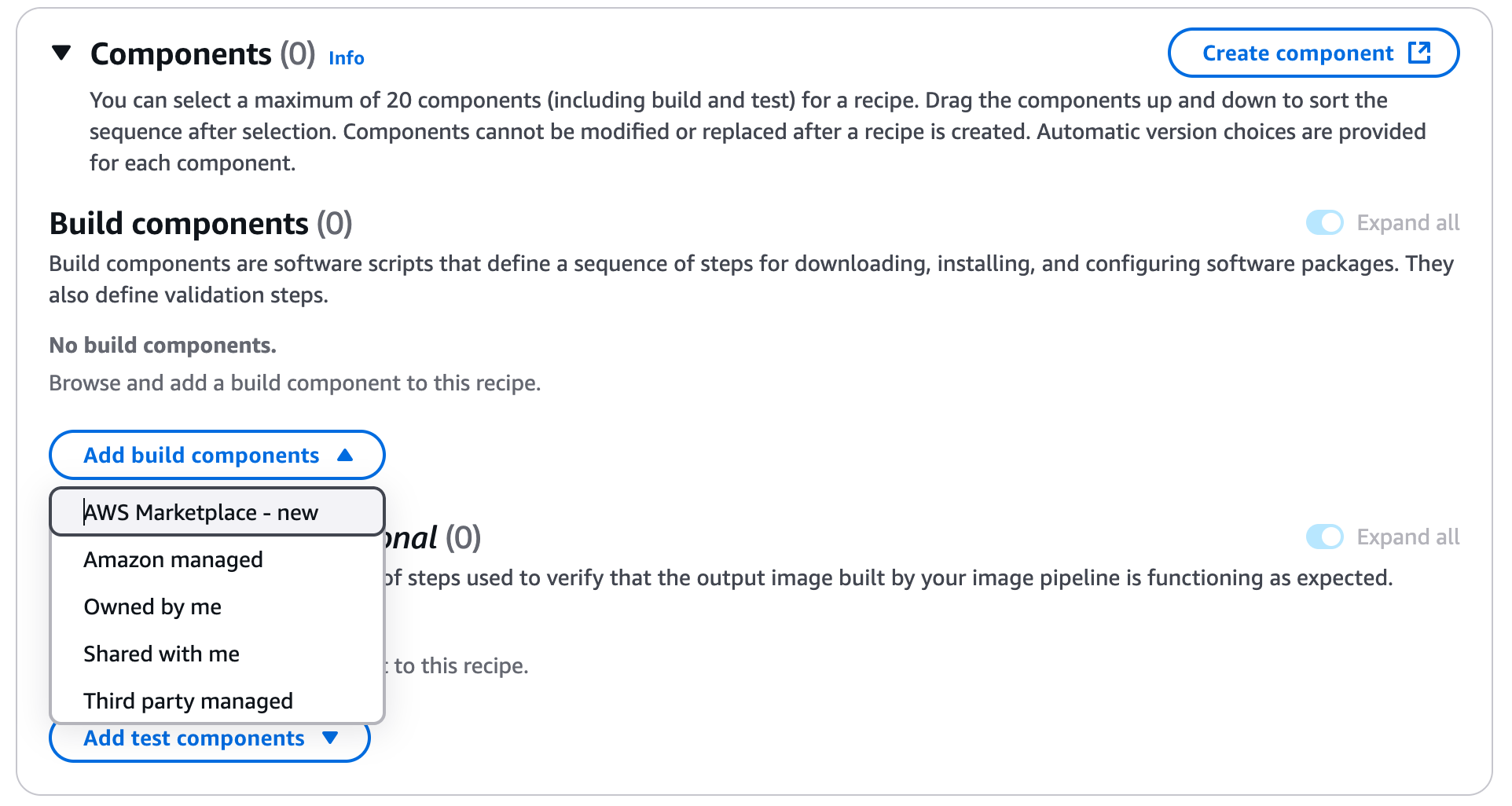The image size is (1512, 806).
Task: Select Shared with me option
Action: click(x=162, y=654)
